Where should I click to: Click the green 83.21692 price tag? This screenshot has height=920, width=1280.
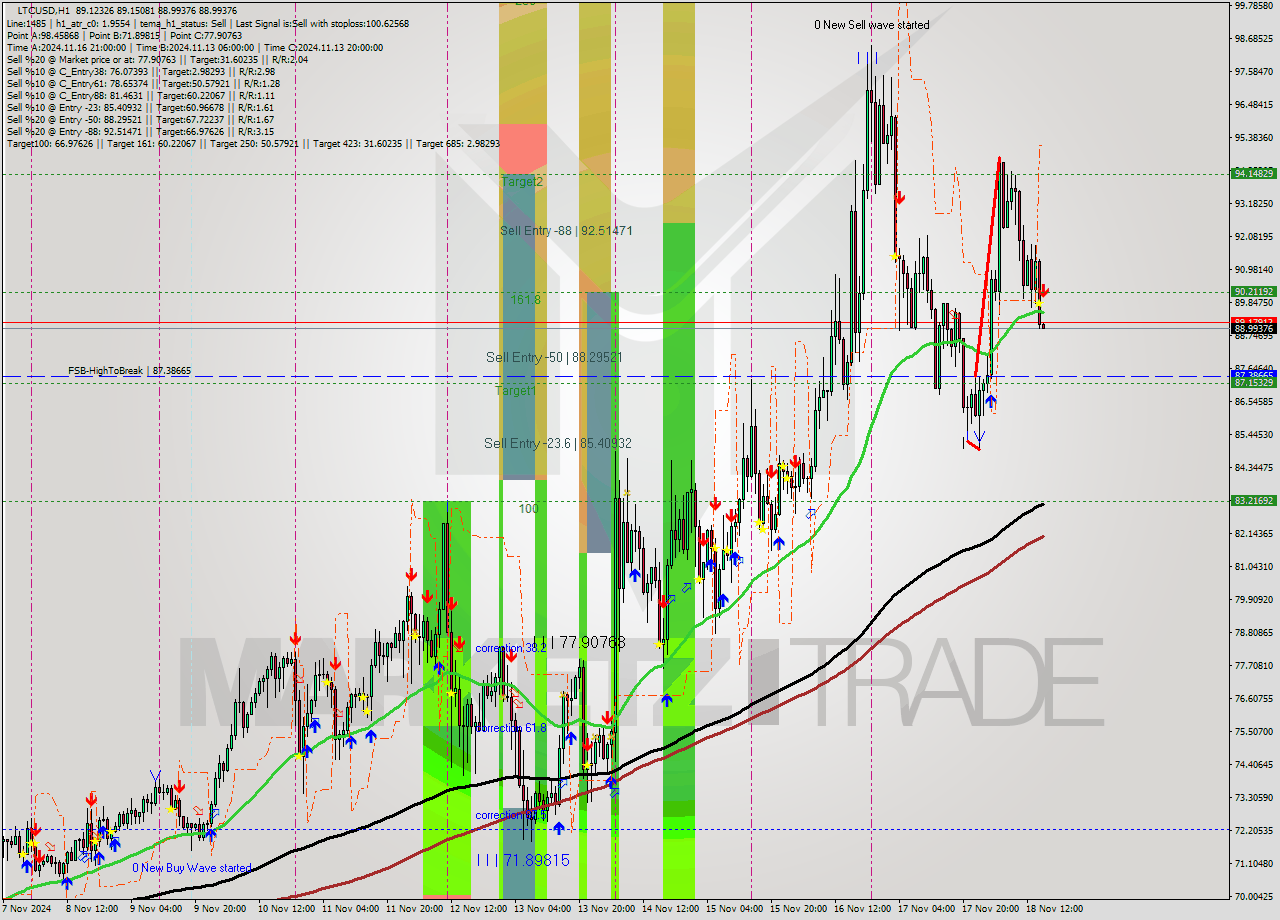pos(1254,500)
